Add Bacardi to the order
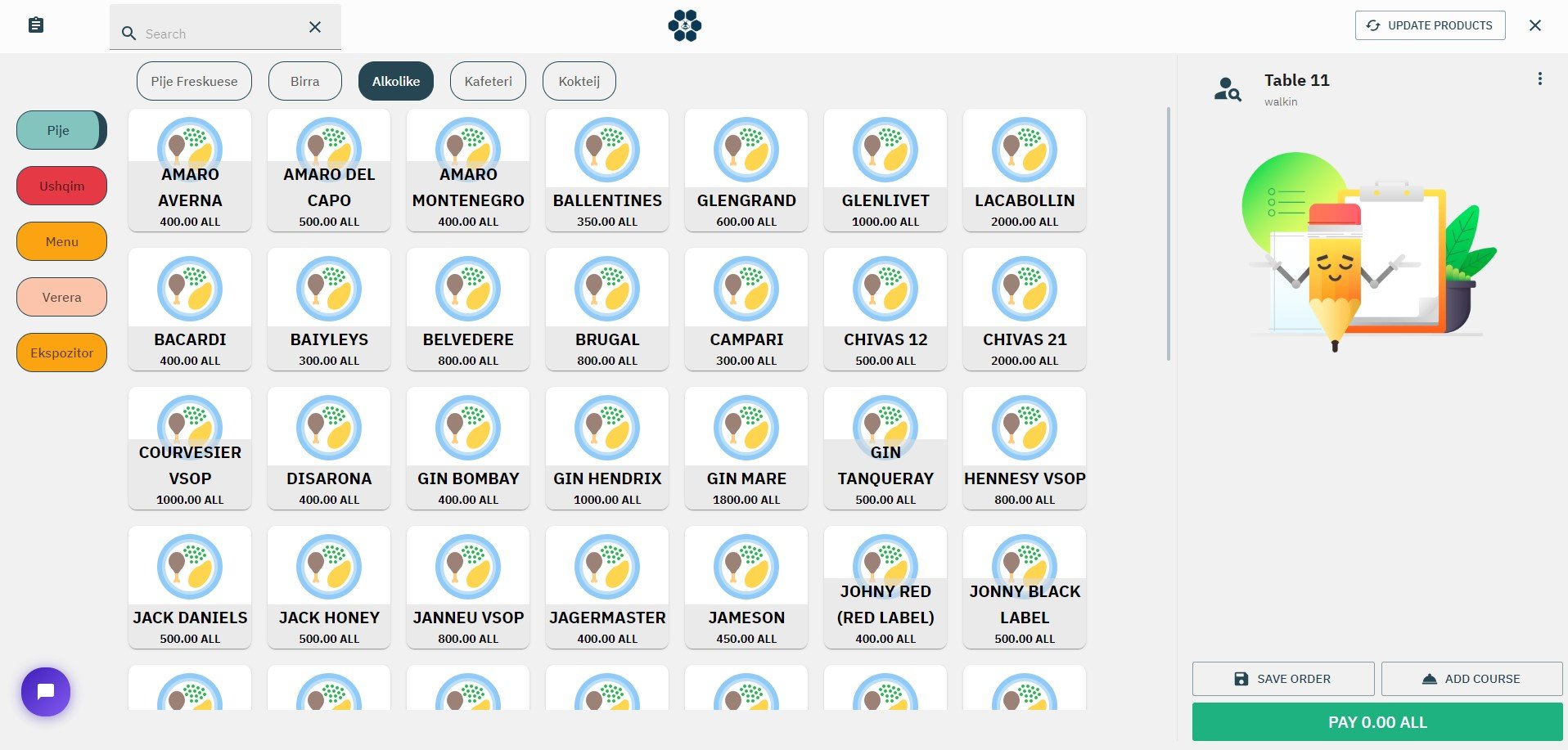This screenshot has height=750, width=1568. point(190,309)
